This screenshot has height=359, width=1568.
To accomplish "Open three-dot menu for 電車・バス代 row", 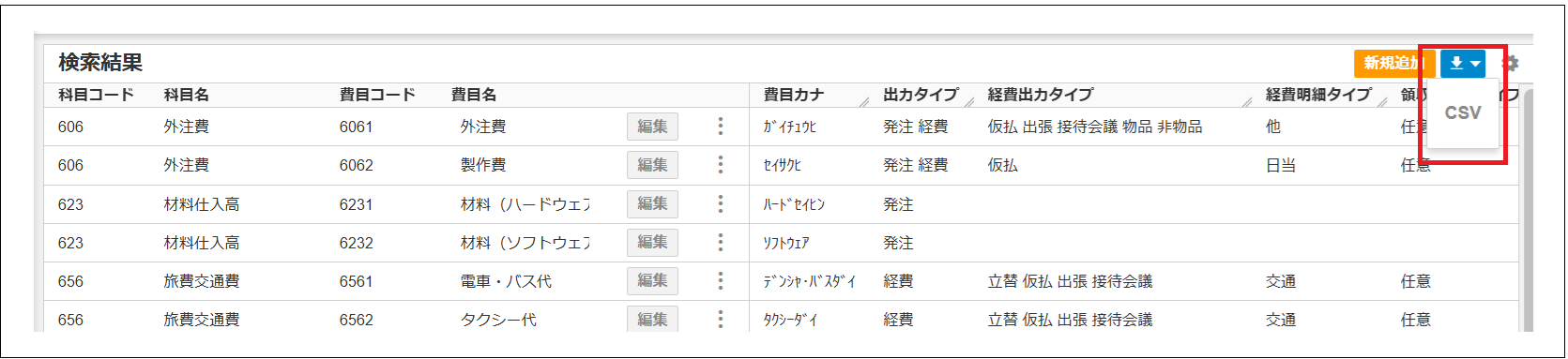I will [x=721, y=280].
